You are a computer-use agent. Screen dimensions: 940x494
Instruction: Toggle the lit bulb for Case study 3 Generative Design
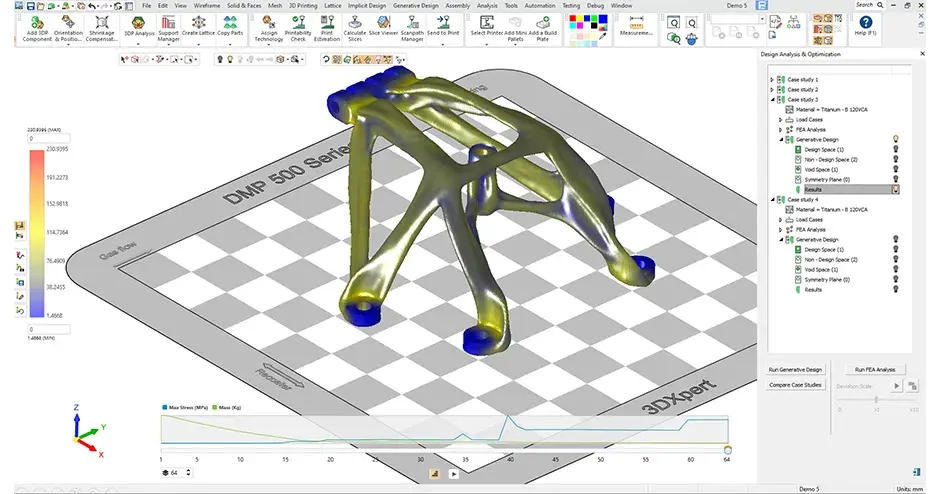tap(896, 140)
